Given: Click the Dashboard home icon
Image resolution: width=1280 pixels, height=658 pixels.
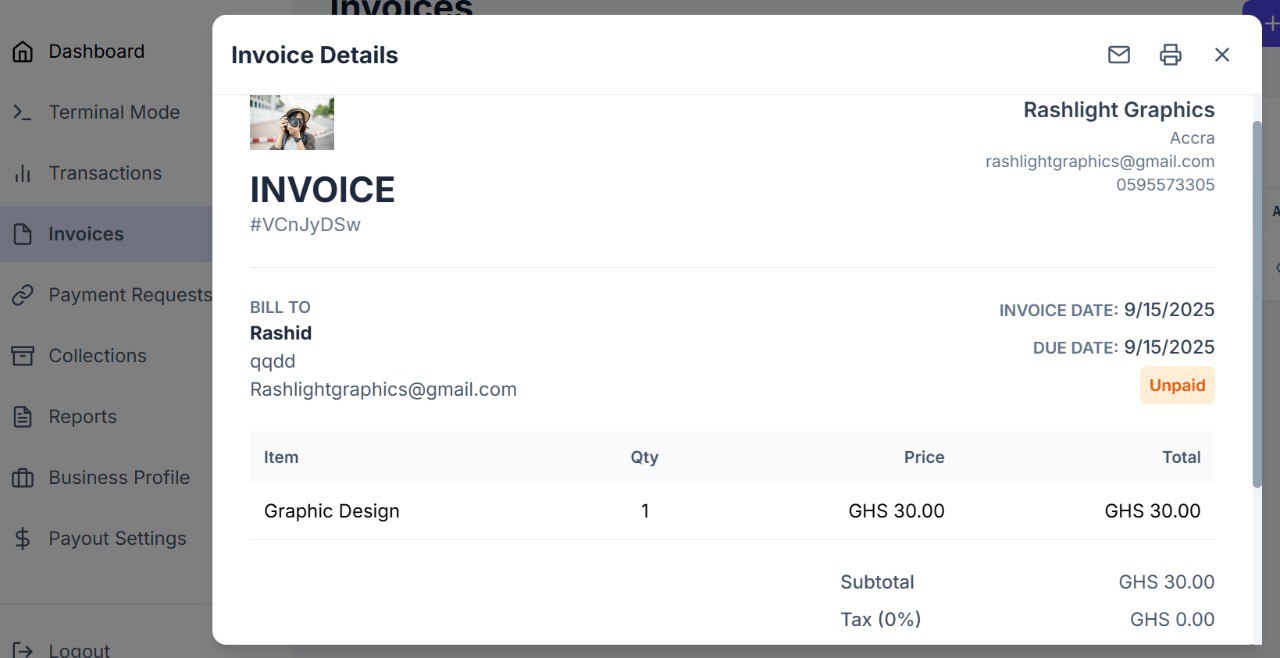Looking at the screenshot, I should [x=22, y=52].
